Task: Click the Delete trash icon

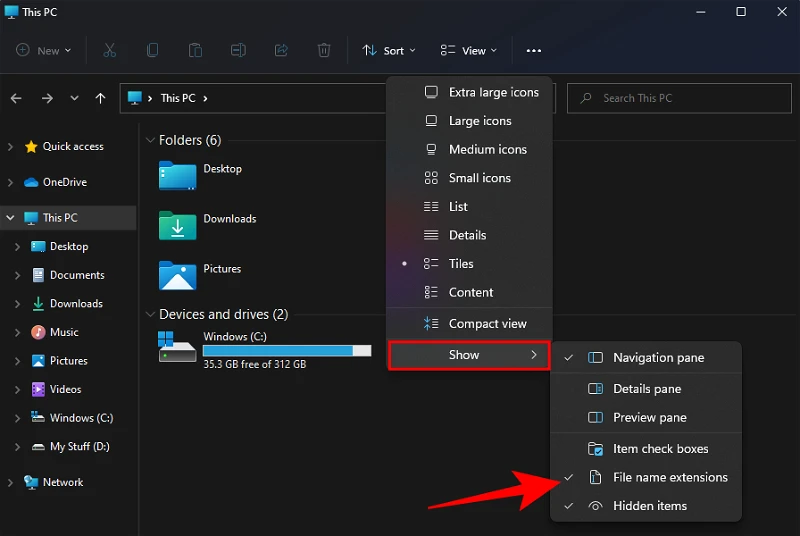Action: point(324,50)
